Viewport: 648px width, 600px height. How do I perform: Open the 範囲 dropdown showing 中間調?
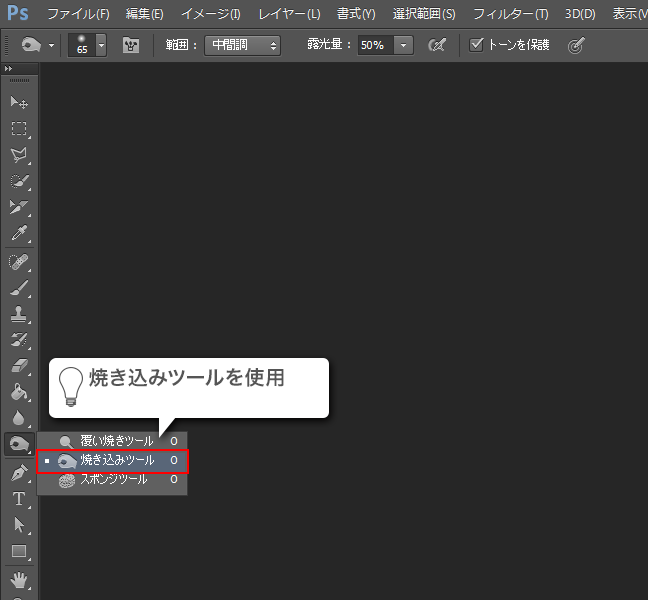(x=243, y=45)
